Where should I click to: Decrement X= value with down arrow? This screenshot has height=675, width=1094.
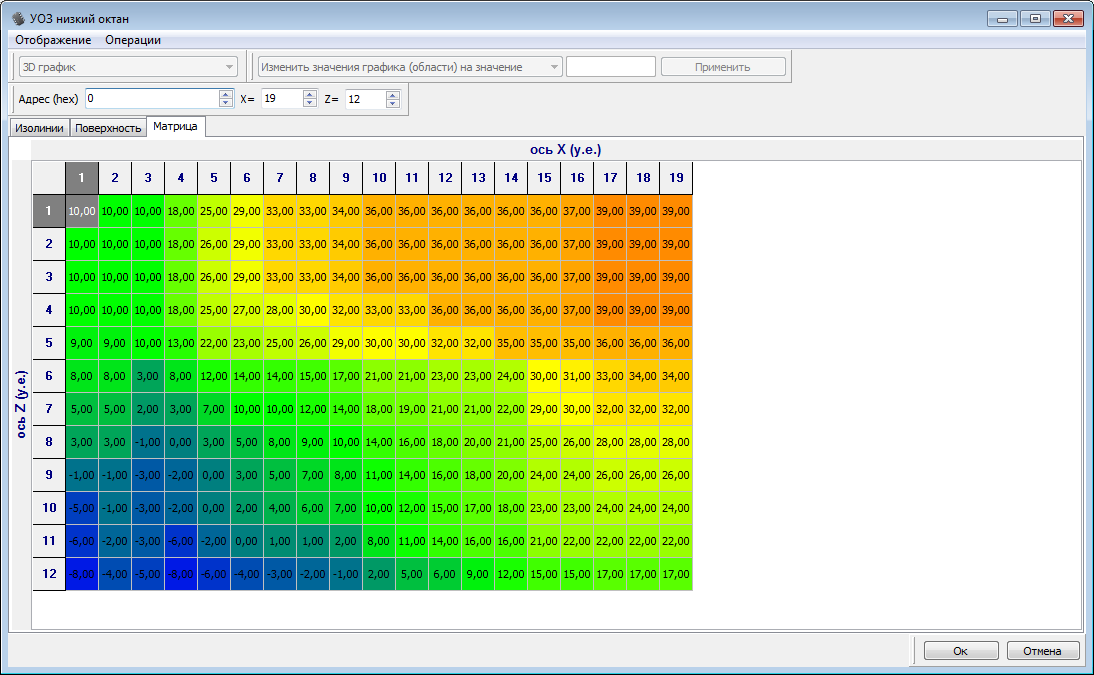pos(310,103)
